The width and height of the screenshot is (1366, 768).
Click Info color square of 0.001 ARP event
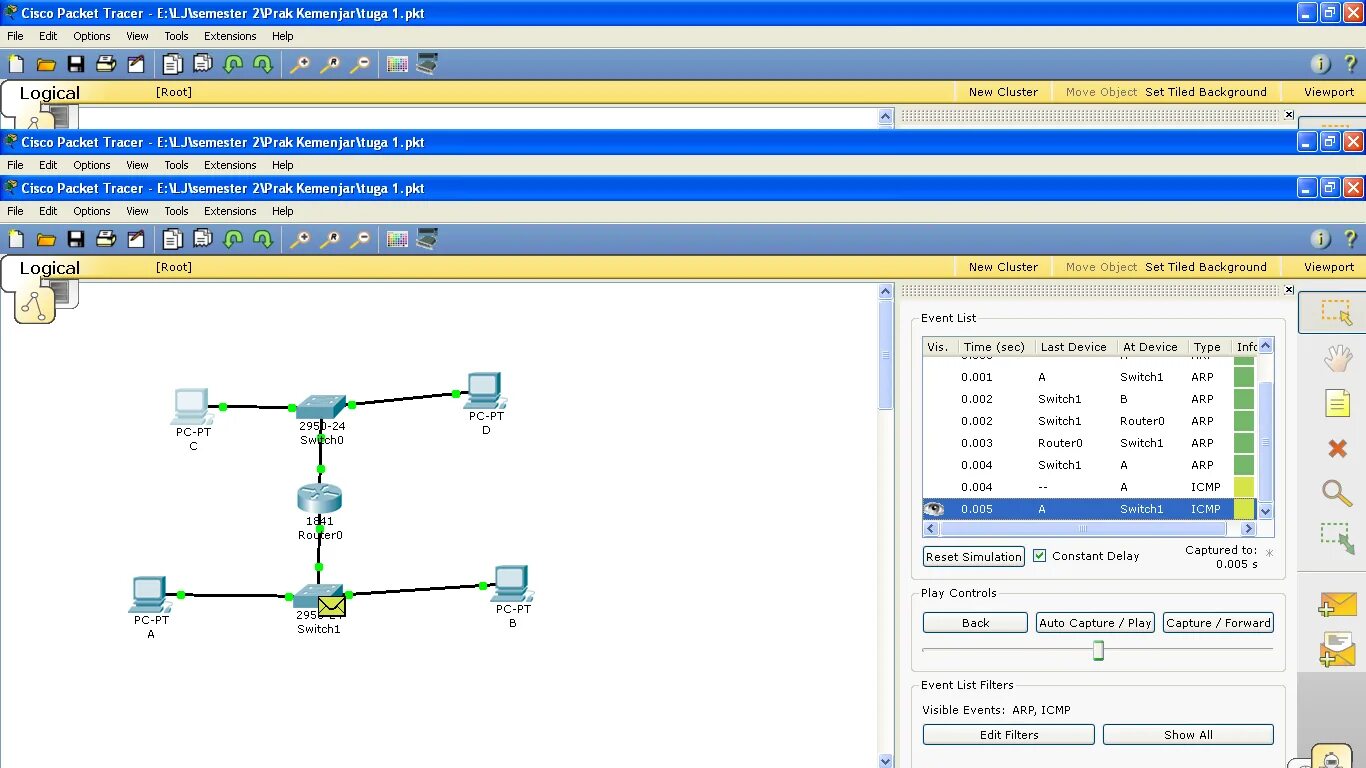(x=1244, y=377)
